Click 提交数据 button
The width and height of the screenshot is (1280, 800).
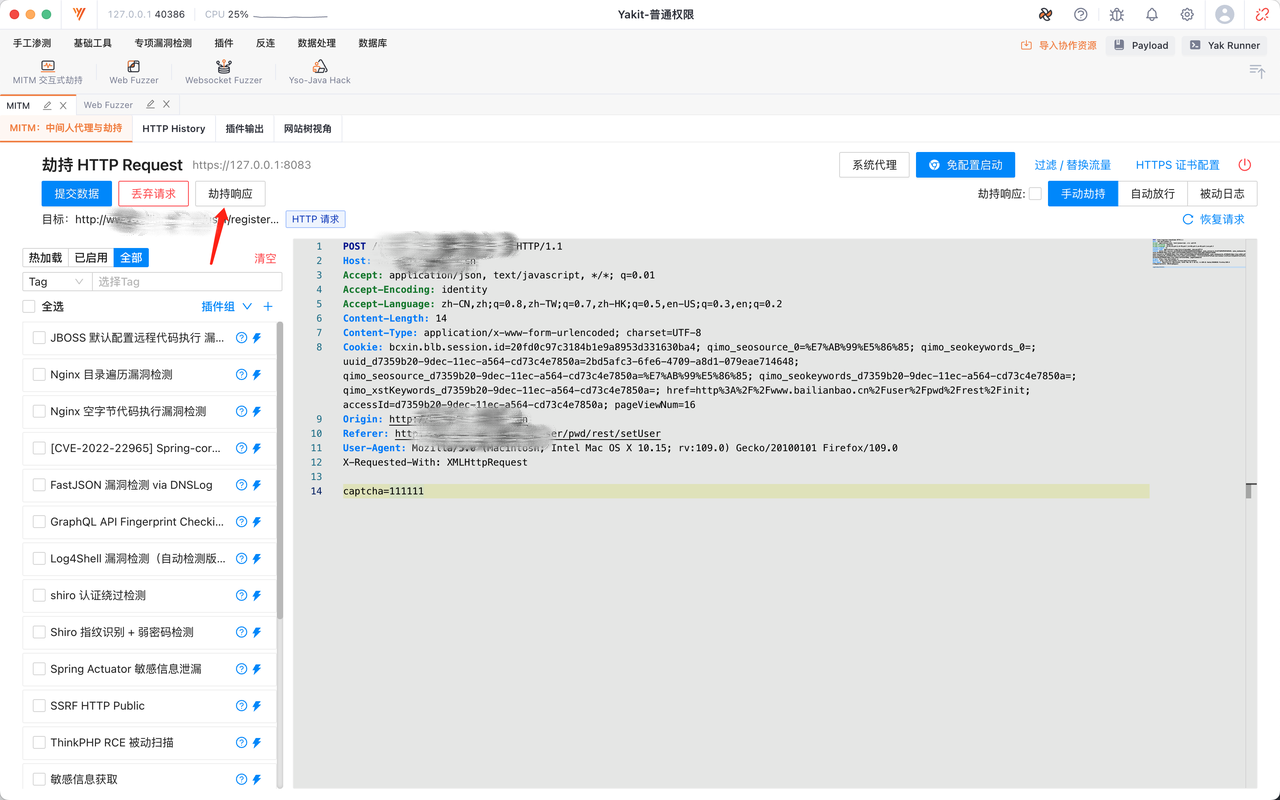77,194
